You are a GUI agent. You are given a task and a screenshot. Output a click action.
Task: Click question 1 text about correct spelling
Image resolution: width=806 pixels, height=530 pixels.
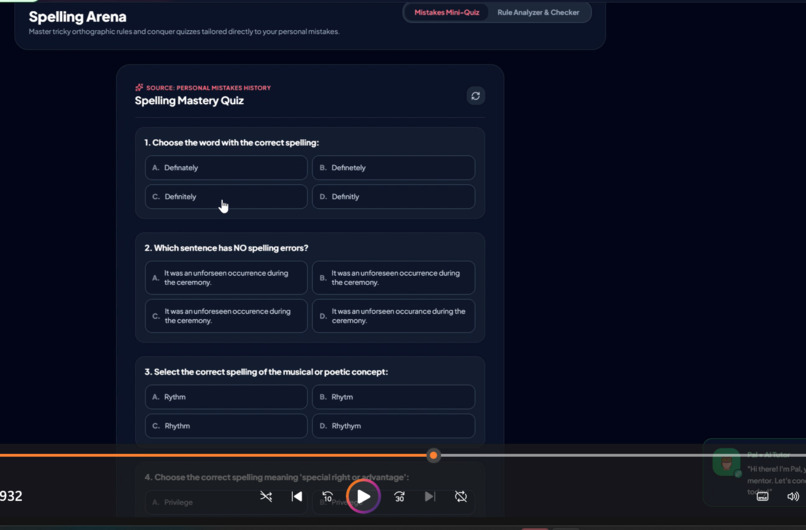(231, 142)
